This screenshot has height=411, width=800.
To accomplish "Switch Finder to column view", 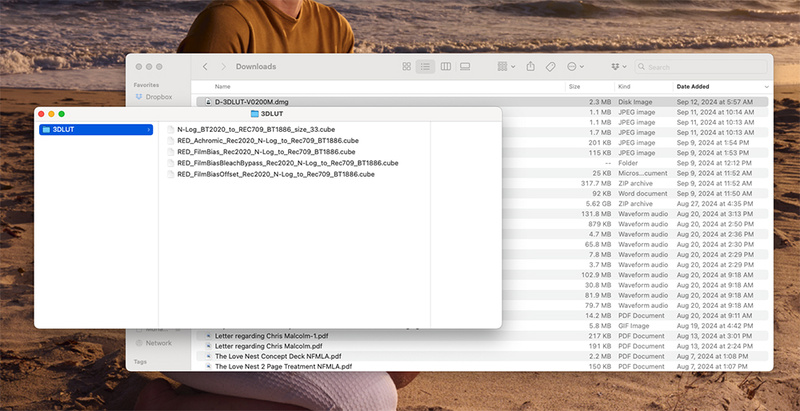I will click(x=445, y=67).
